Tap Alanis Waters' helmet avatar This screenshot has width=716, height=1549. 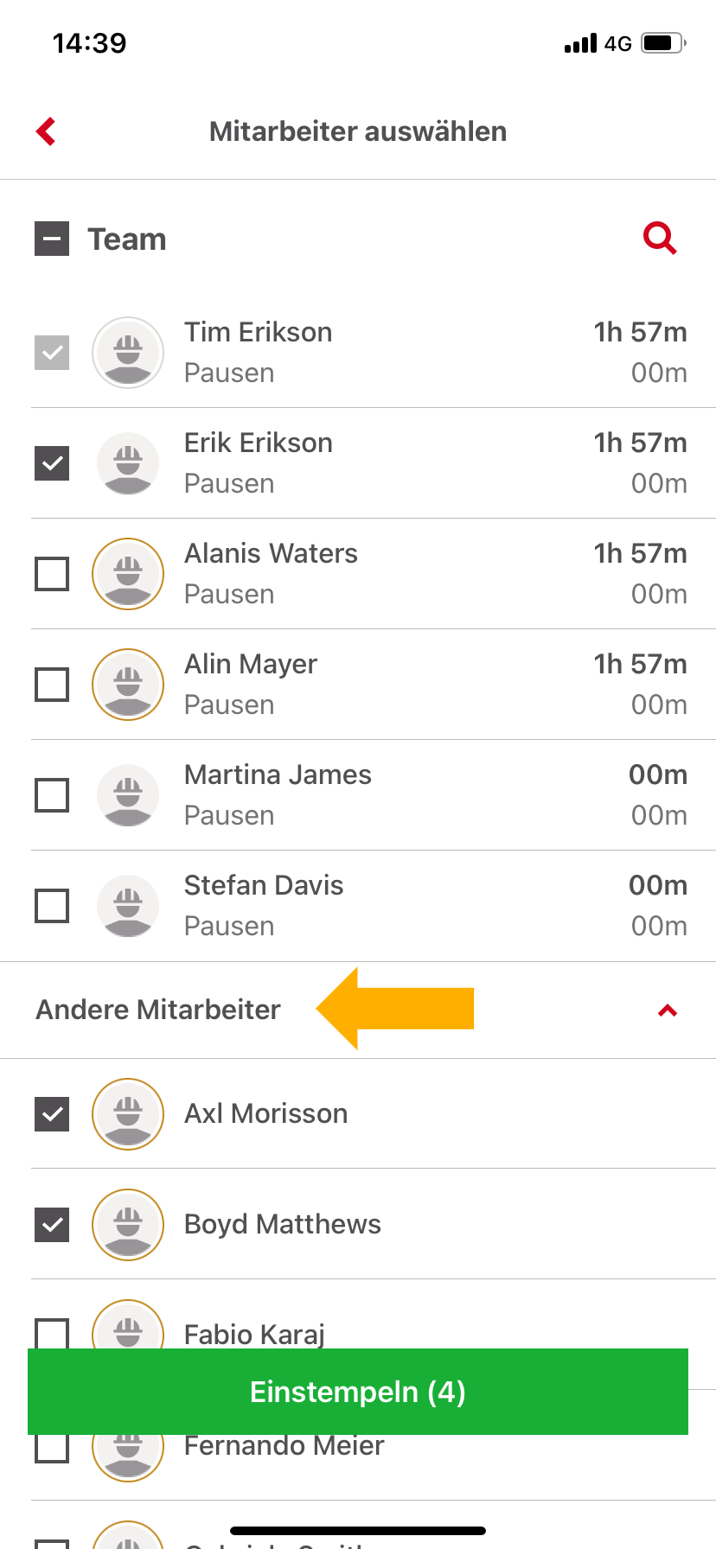(127, 574)
